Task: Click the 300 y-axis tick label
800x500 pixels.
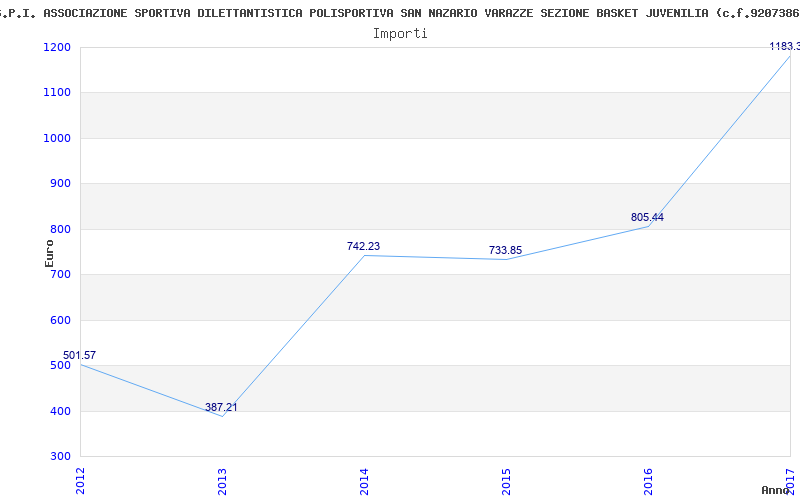Action: pyautogui.click(x=62, y=456)
